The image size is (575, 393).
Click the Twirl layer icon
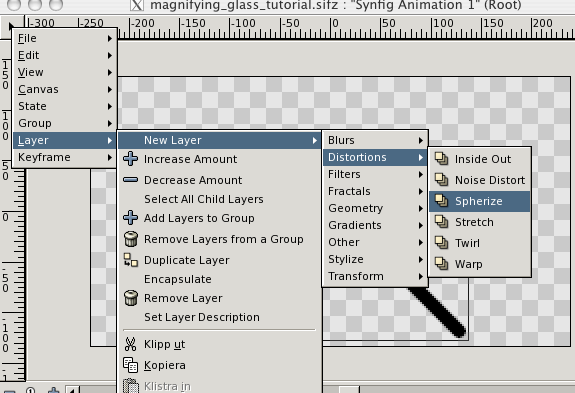442,243
